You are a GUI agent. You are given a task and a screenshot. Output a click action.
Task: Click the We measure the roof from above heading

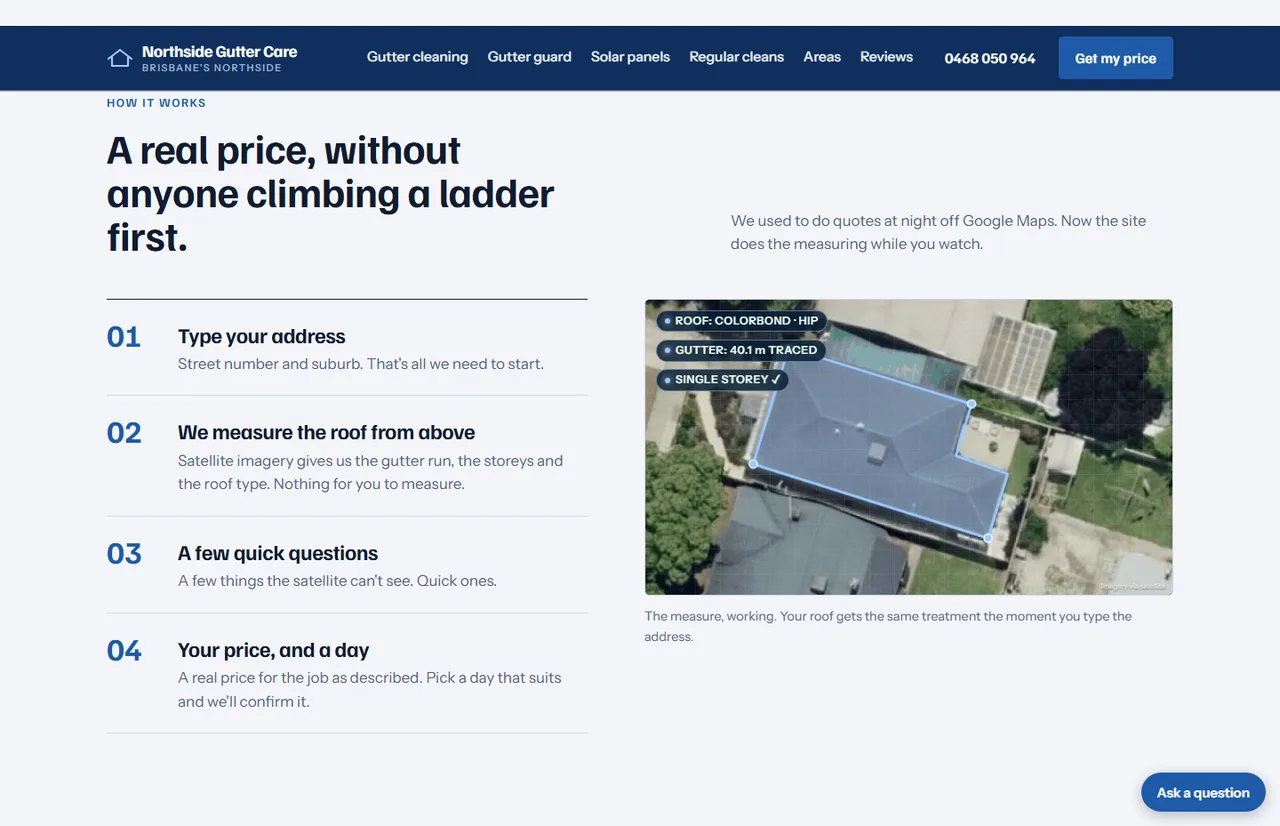326,433
